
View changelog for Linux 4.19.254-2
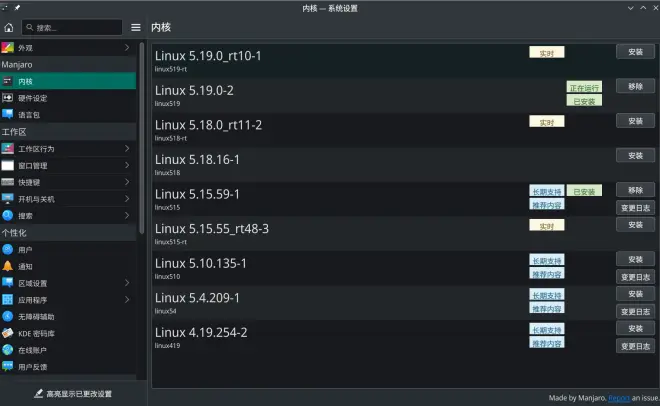(635, 346)
